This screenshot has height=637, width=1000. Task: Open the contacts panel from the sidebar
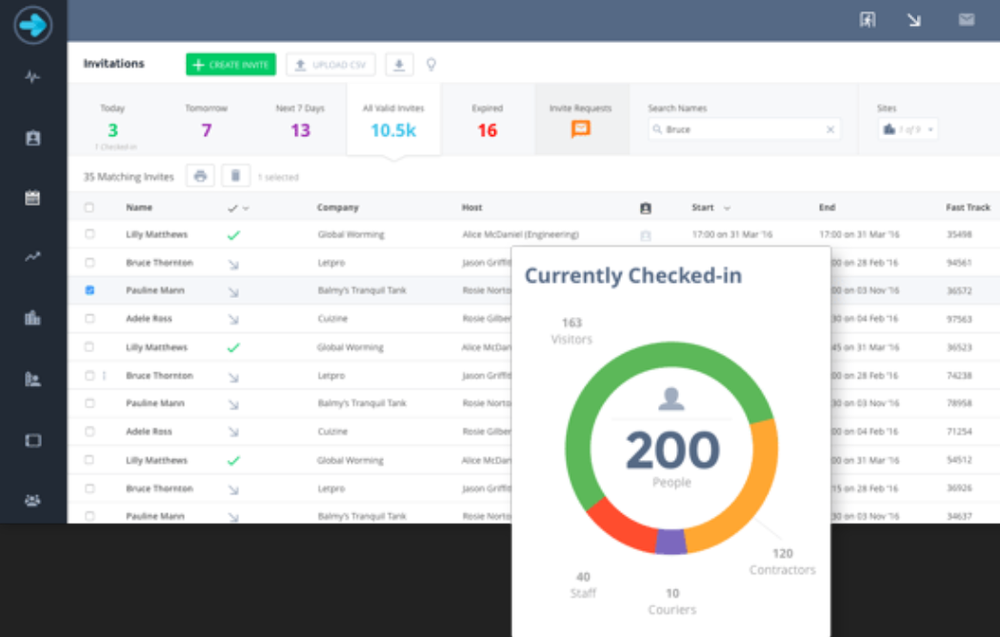[x=31, y=136]
